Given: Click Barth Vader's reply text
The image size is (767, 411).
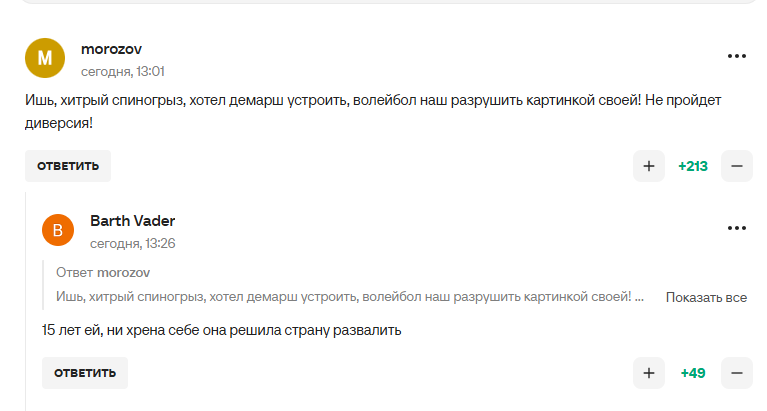Looking at the screenshot, I should 222,330.
